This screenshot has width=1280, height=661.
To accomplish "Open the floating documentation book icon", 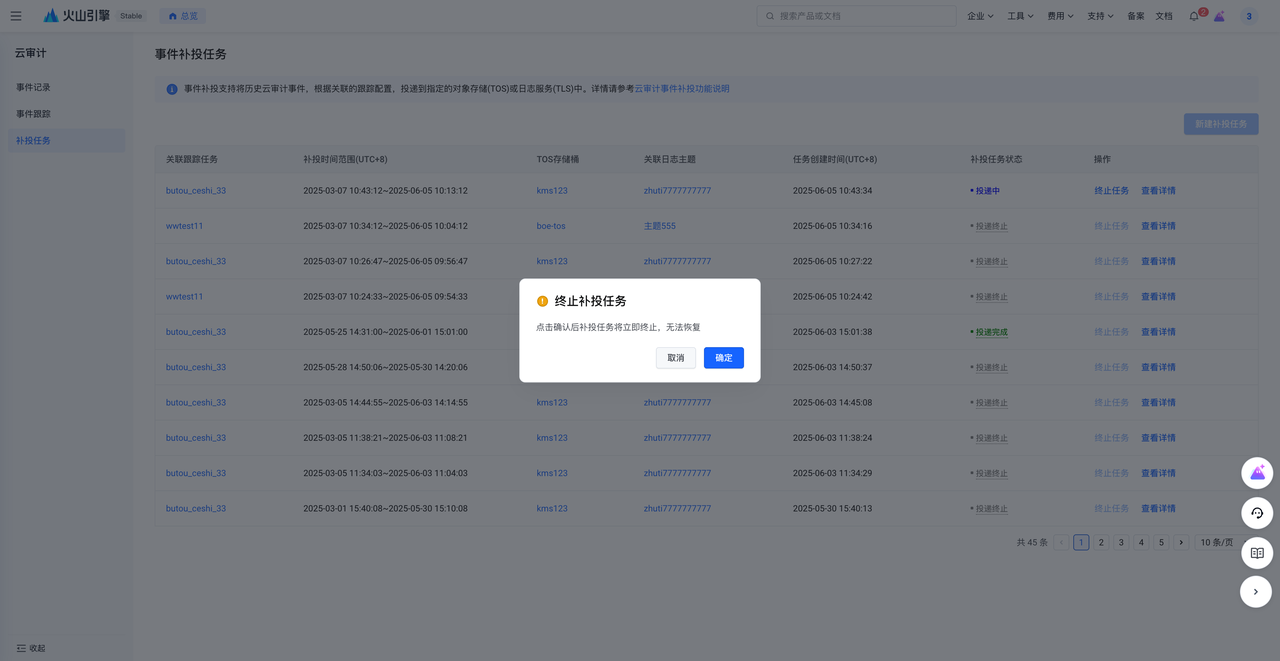I will 1257,553.
